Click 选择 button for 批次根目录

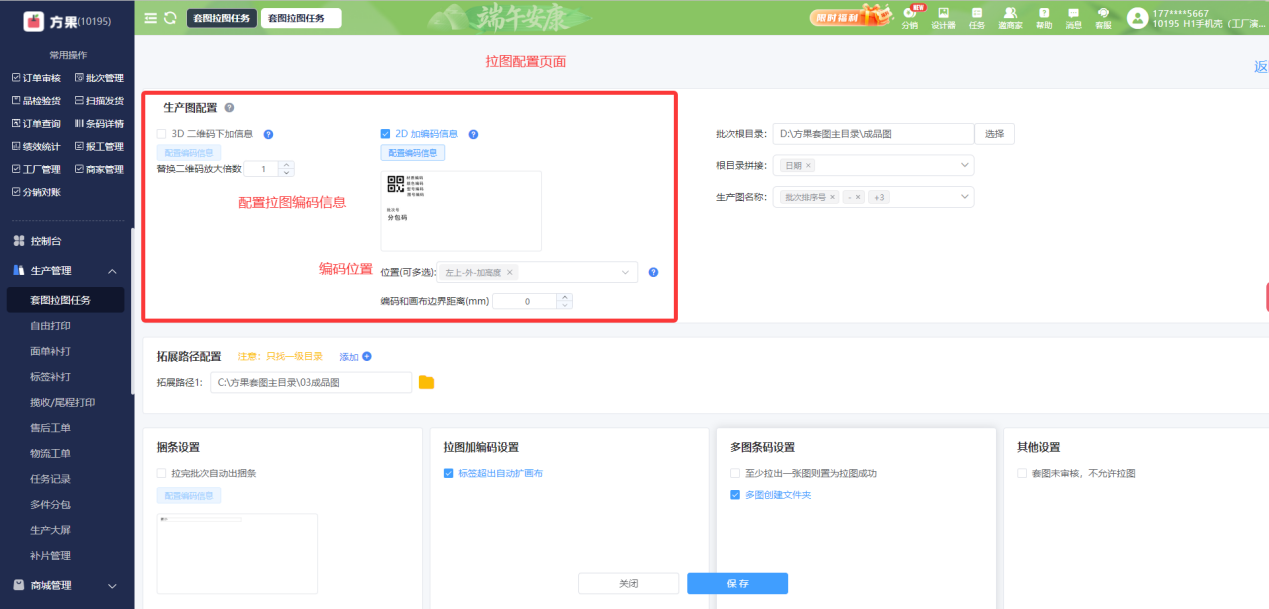point(995,133)
